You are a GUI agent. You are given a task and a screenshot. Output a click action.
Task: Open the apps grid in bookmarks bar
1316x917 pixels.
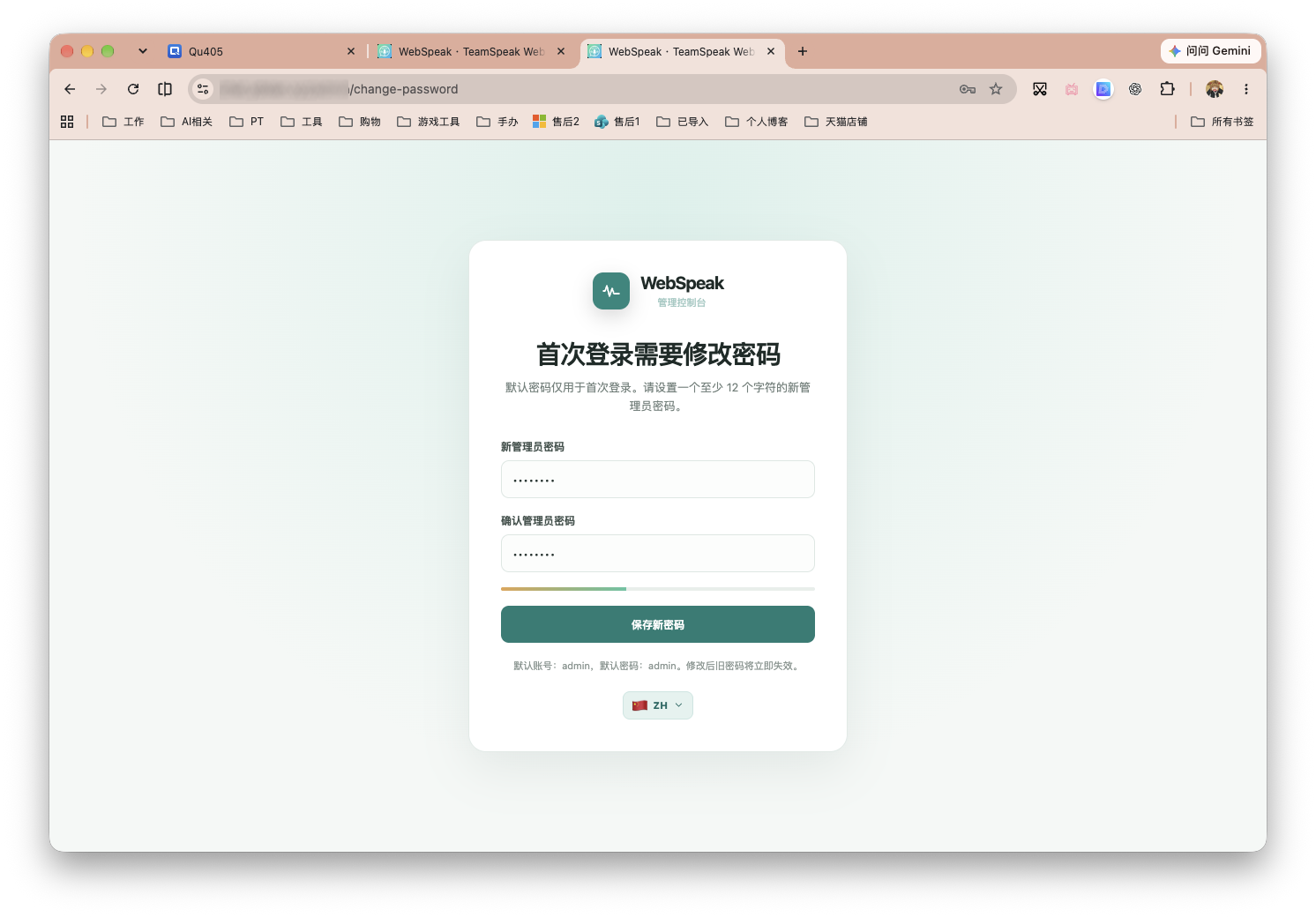pyautogui.click(x=67, y=122)
